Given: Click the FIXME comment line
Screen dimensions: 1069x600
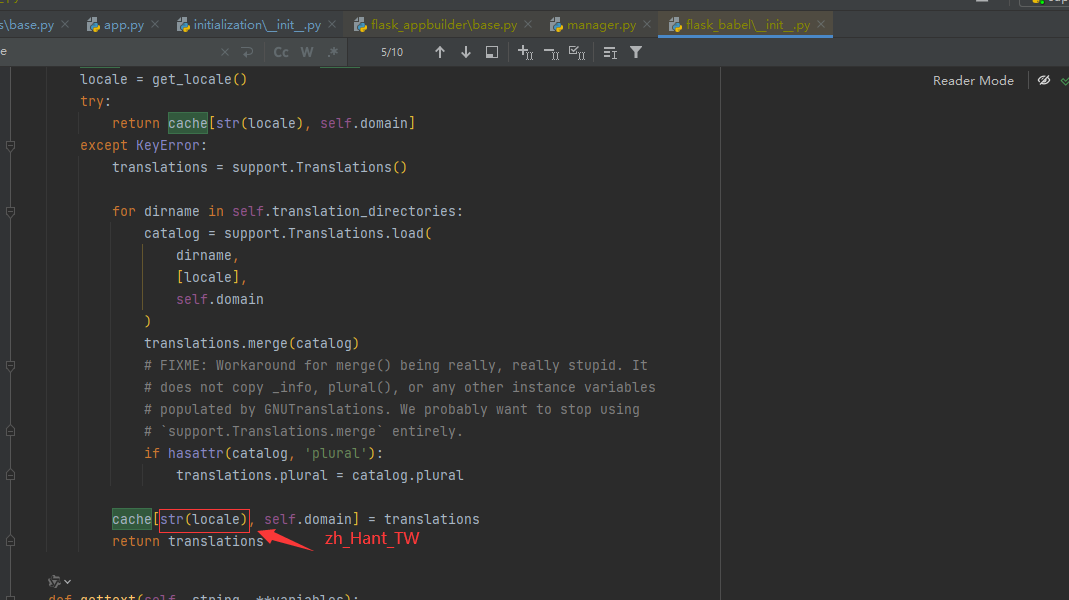Looking at the screenshot, I should click(x=395, y=365).
